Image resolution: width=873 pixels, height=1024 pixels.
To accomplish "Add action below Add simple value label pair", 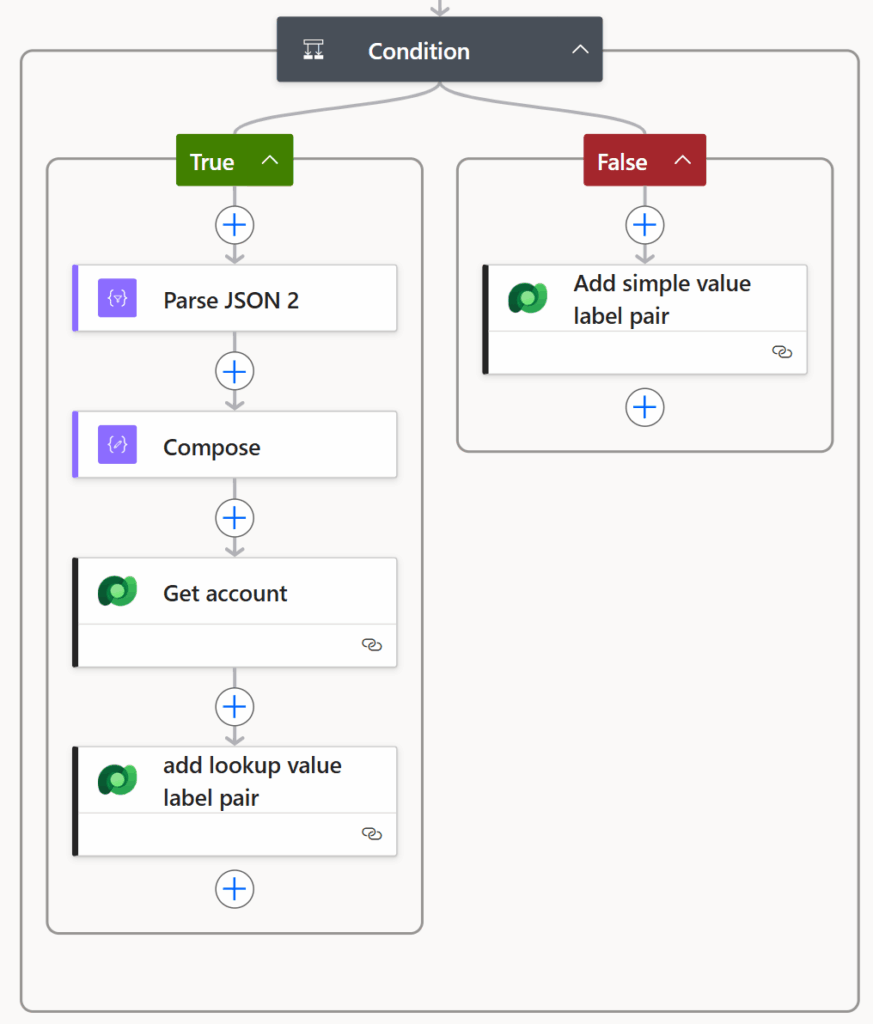I will pos(645,407).
